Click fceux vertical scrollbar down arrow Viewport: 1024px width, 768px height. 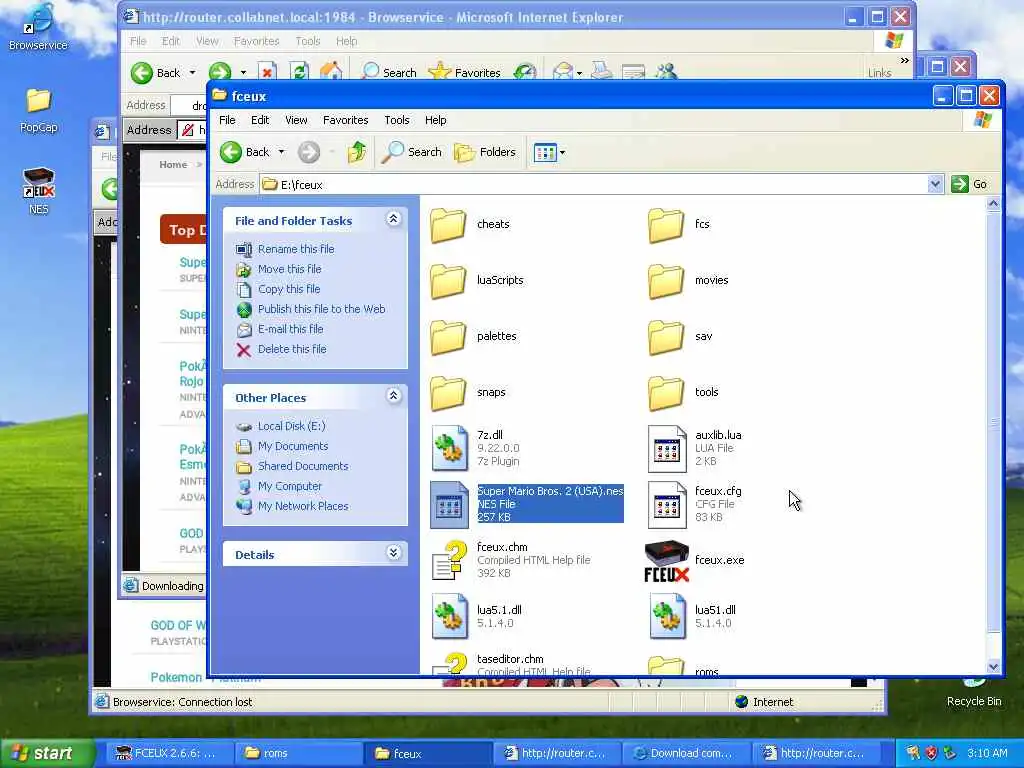(993, 667)
